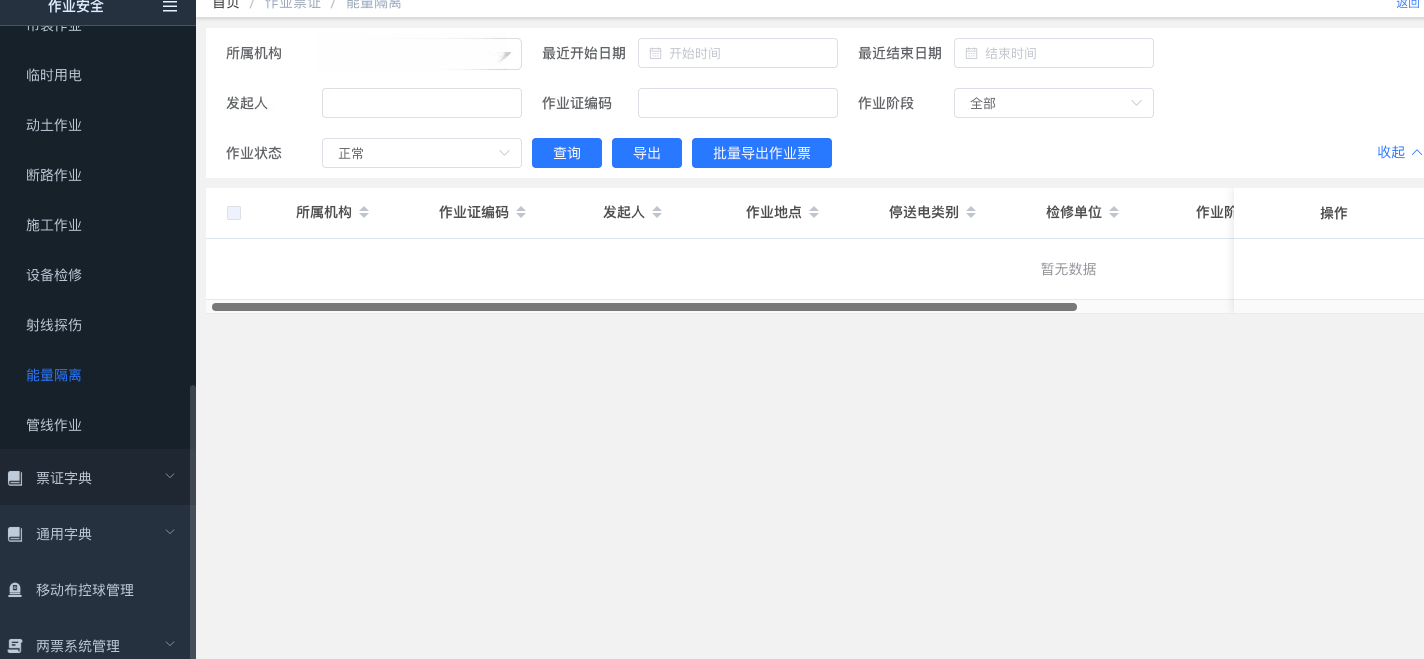The width and height of the screenshot is (1424, 659).
Task: Sort table by 所属机构 column arrows
Action: click(x=364, y=212)
